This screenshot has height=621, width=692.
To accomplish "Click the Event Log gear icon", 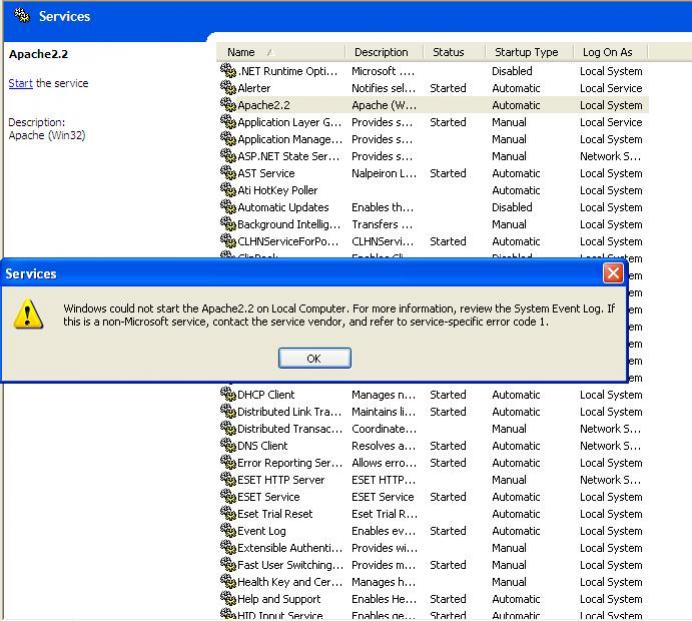I will (228, 531).
